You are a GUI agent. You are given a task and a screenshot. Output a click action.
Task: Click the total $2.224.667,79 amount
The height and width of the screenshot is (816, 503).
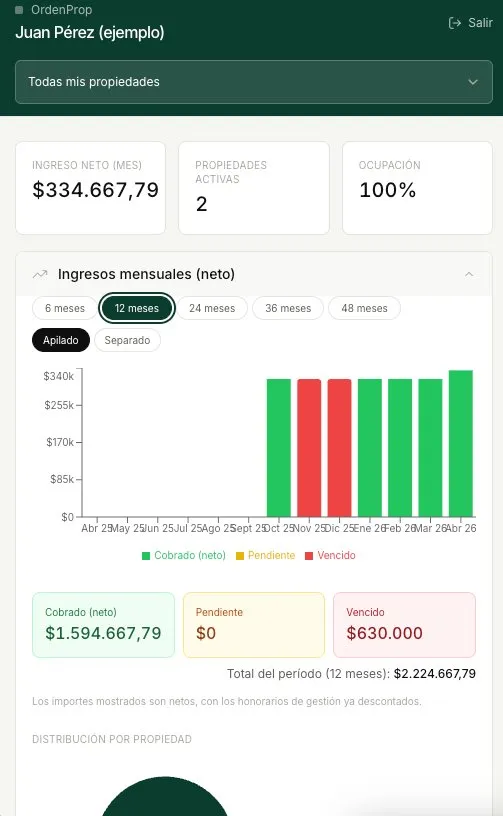coord(435,674)
